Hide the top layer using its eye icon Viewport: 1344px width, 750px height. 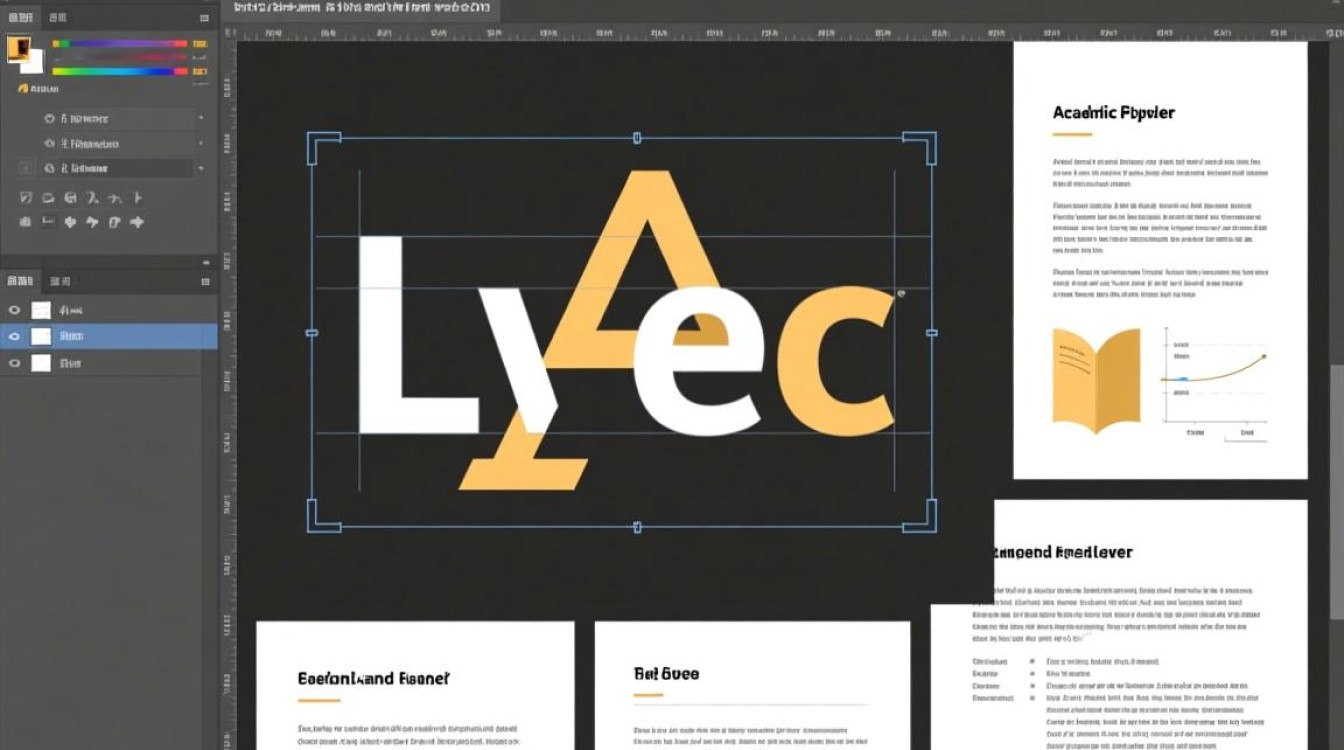[x=14, y=310]
